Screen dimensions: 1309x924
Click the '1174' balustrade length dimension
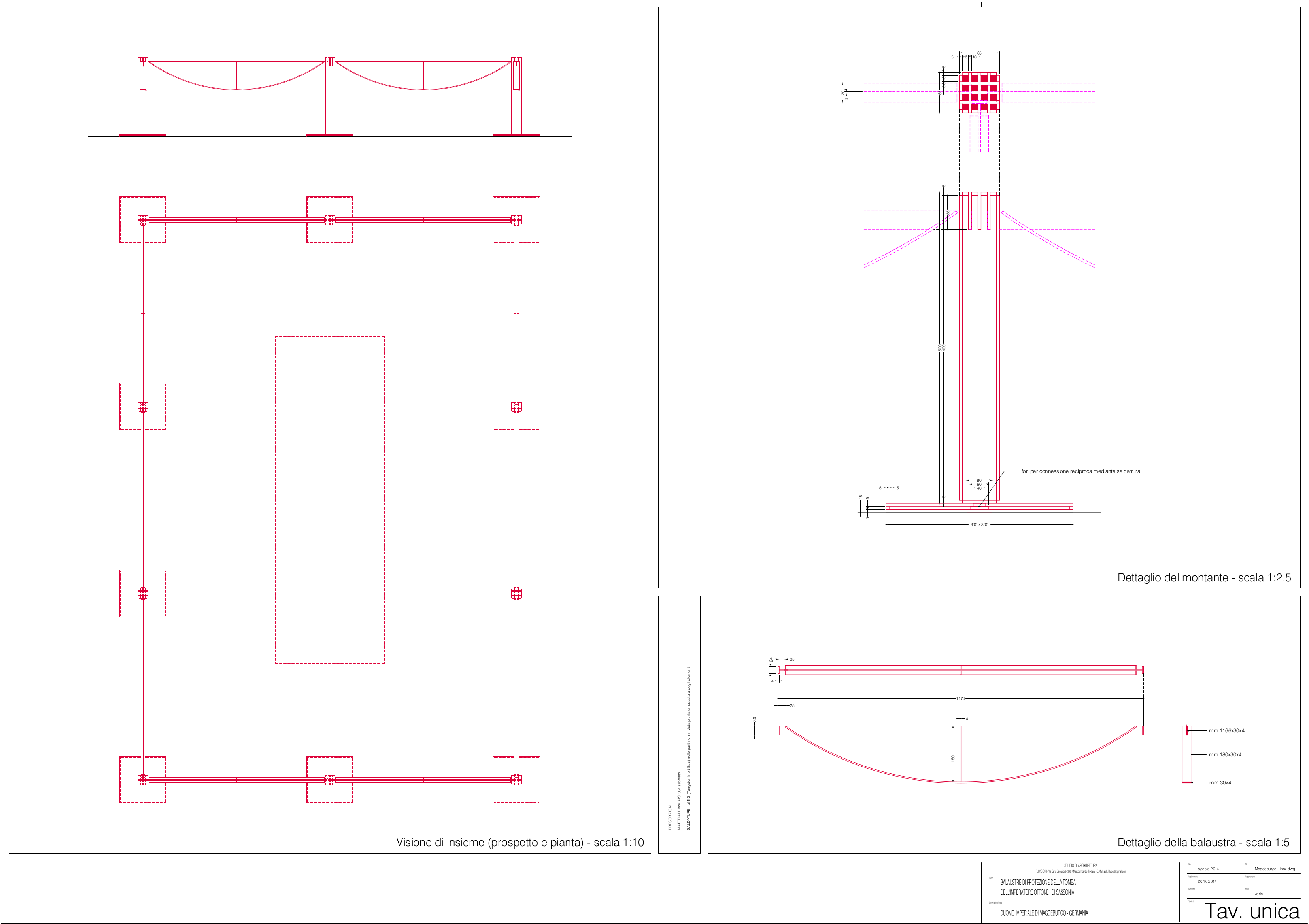point(960,698)
